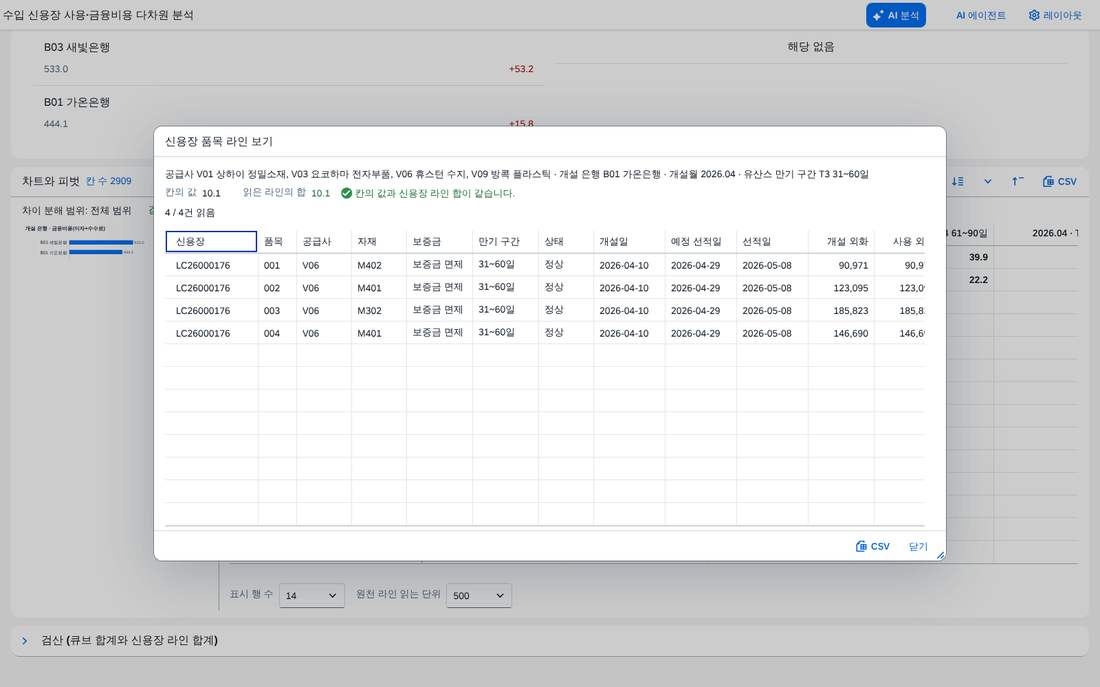Screen dimensions: 1100x687
Task: Click the 공급사 column header
Action: tap(323, 241)
